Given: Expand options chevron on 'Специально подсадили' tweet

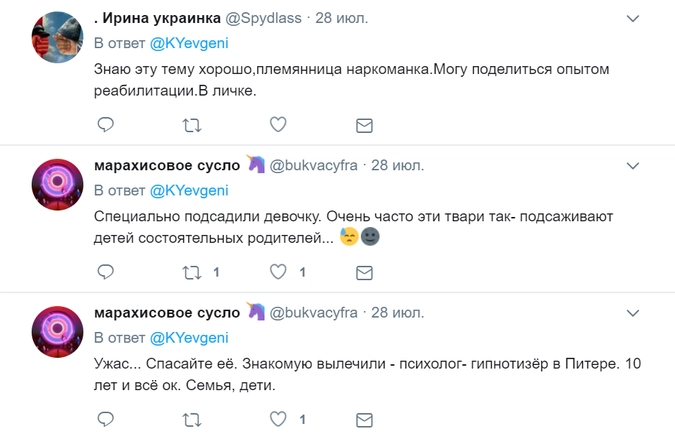Looking at the screenshot, I should 632,164.
